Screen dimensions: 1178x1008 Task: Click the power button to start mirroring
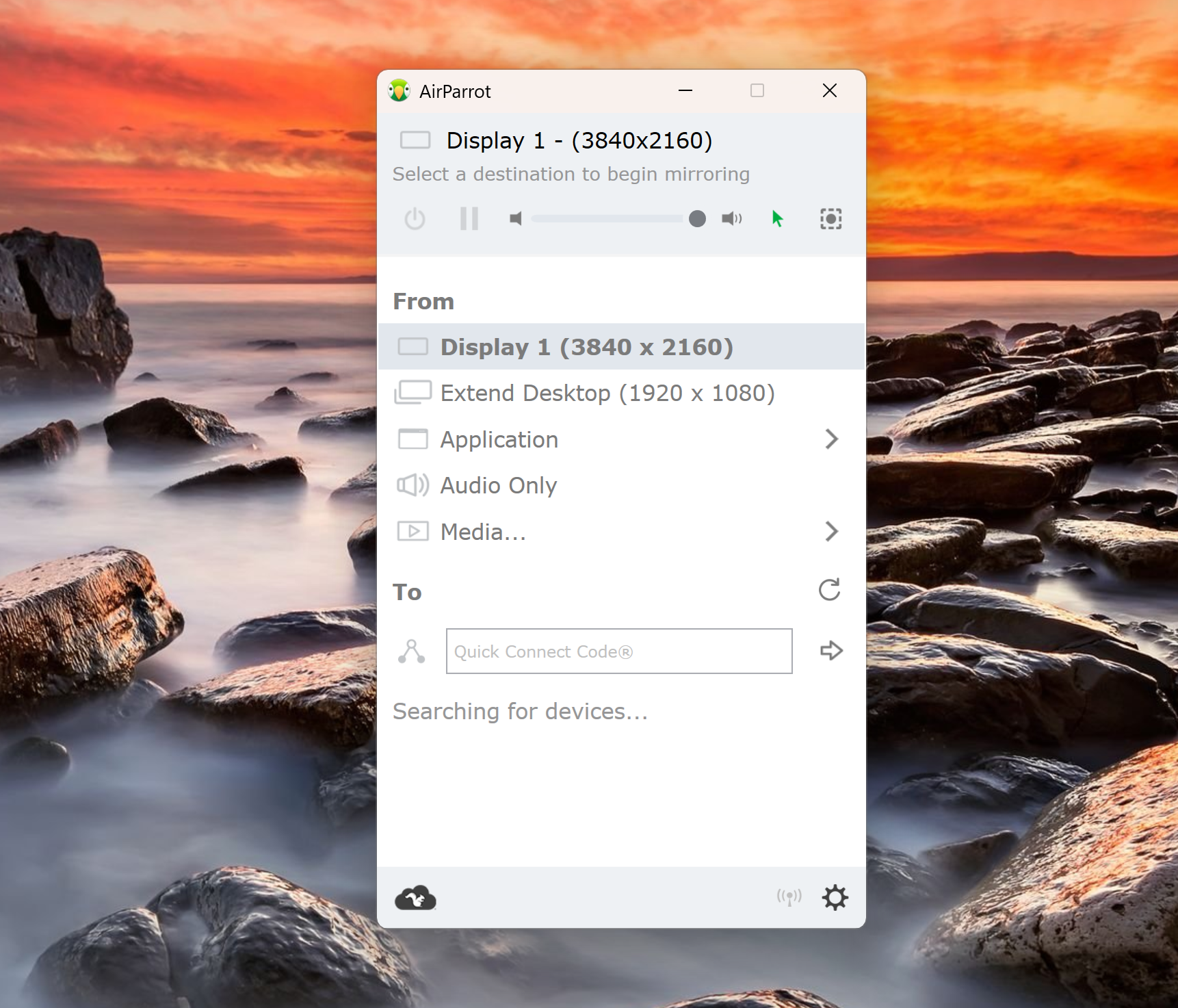click(415, 219)
